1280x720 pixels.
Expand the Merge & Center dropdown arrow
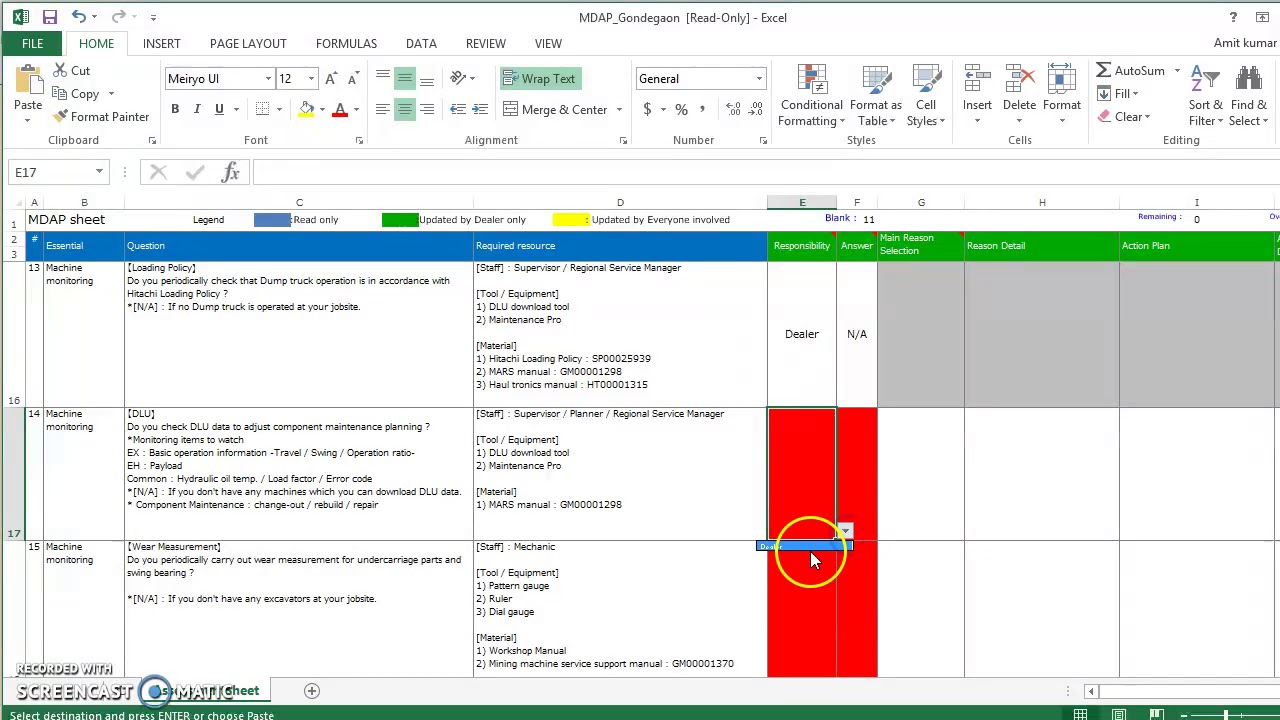[619, 110]
